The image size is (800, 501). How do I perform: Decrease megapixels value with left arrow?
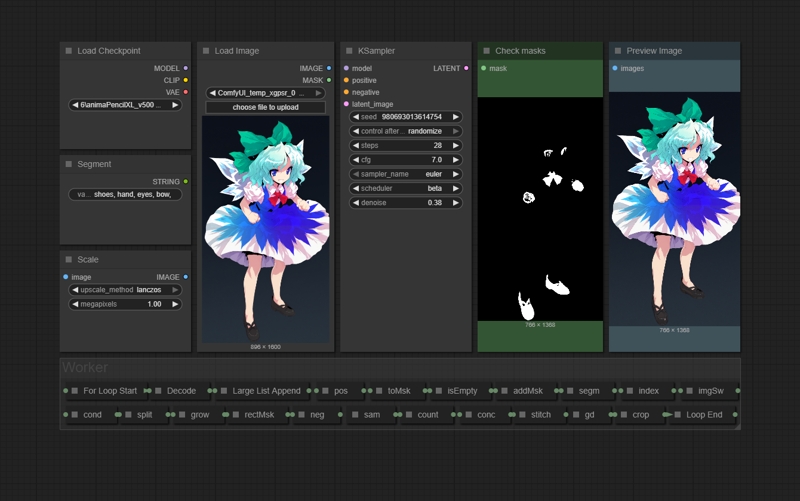tap(76, 304)
